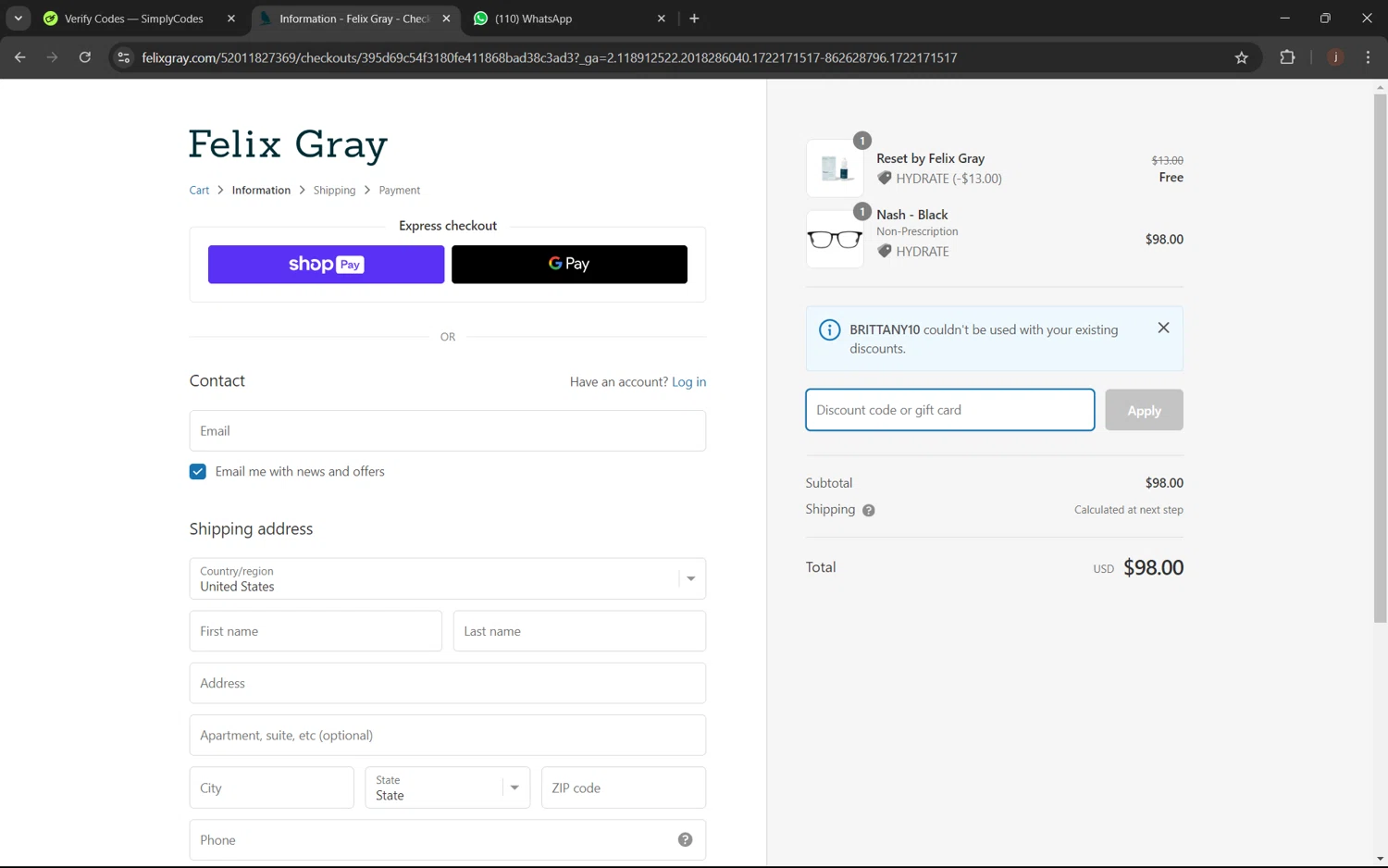The image size is (1388, 868).
Task: Click the Felix Gray logo
Action: pos(288,144)
